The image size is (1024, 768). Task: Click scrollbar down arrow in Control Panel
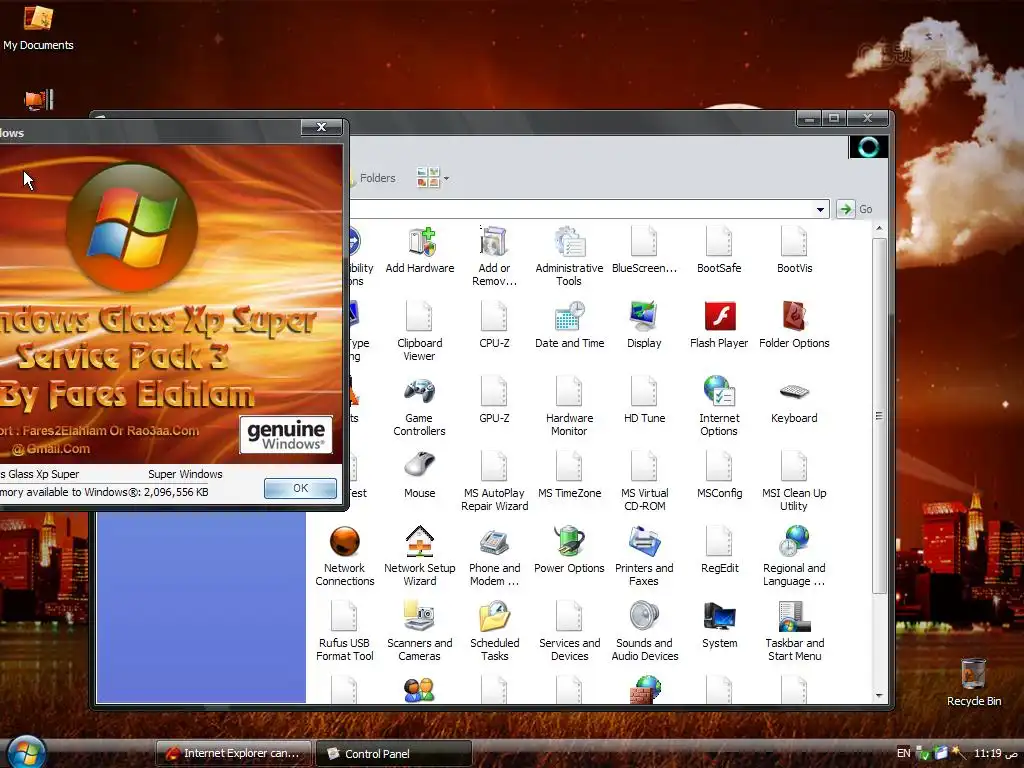[x=879, y=696]
